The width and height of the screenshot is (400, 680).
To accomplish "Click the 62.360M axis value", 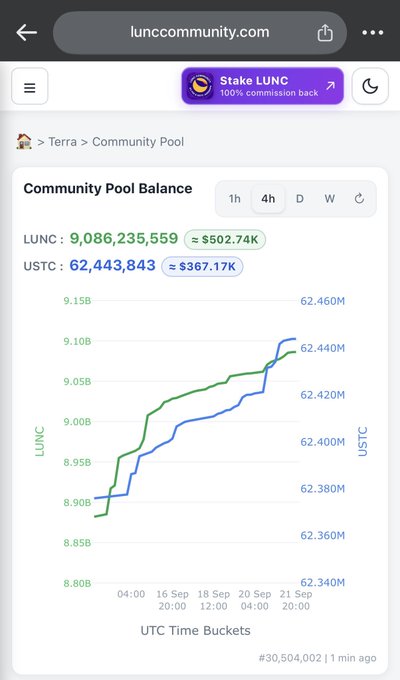I will coord(322,536).
